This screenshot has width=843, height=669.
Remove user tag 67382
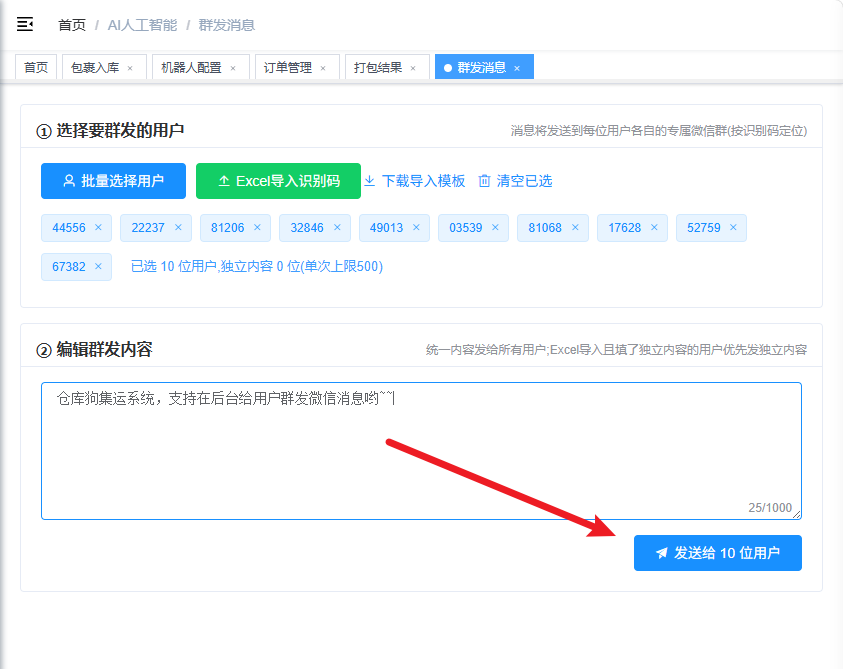[x=98, y=266]
